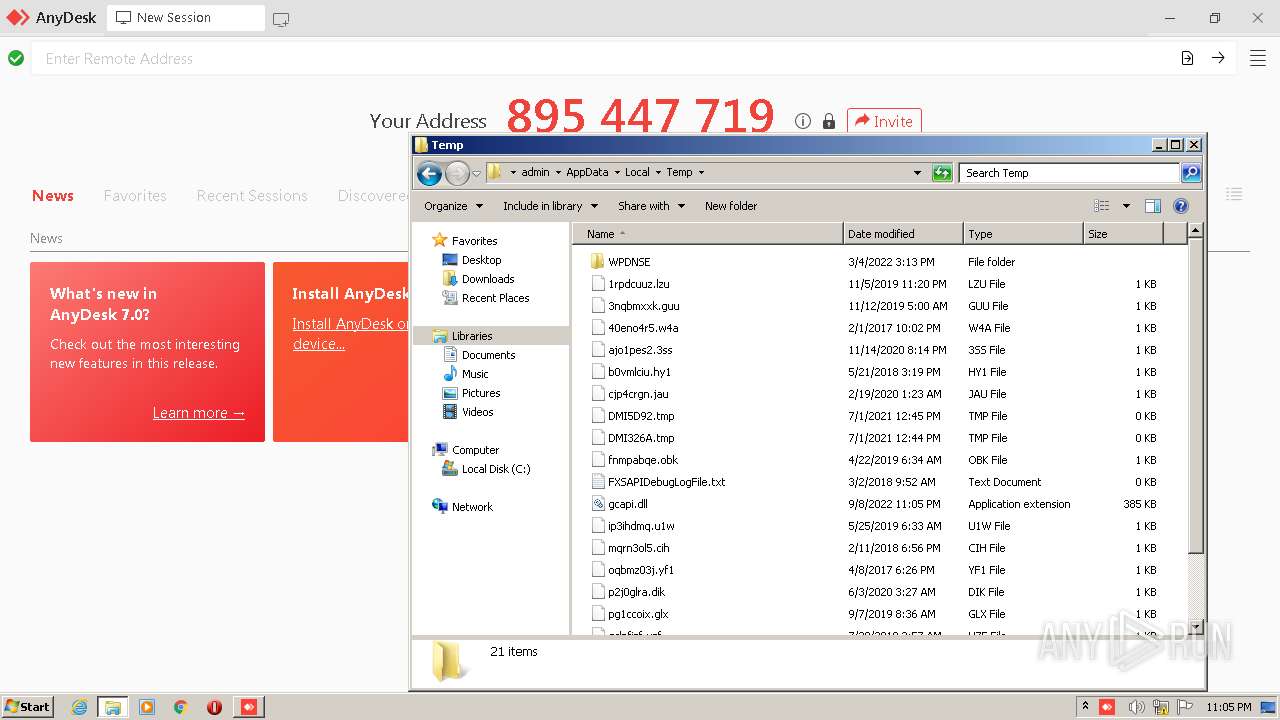Screen dimensions: 1280x720
Task: Click the volume icon in system tray
Action: tap(1136, 707)
